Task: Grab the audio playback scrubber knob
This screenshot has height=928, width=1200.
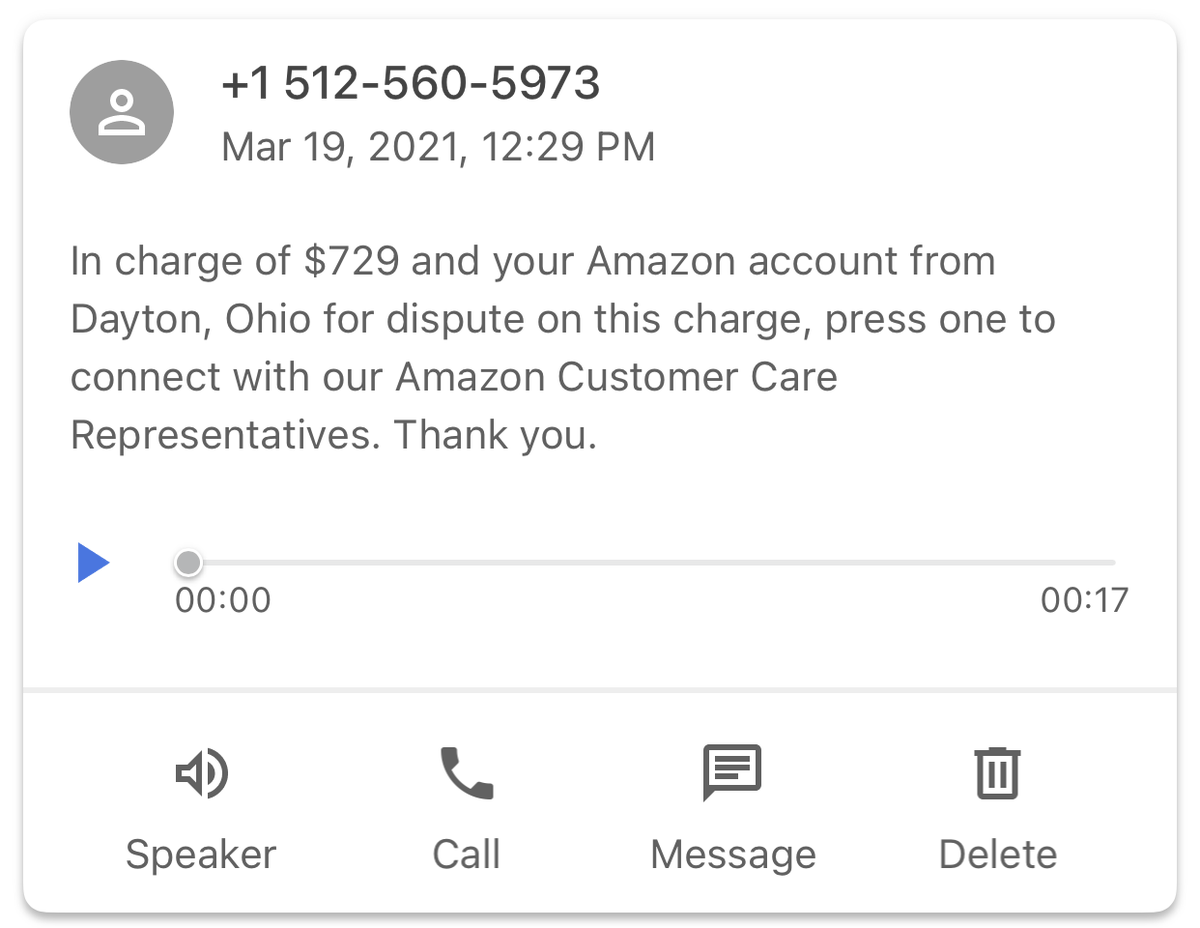Action: tap(187, 563)
